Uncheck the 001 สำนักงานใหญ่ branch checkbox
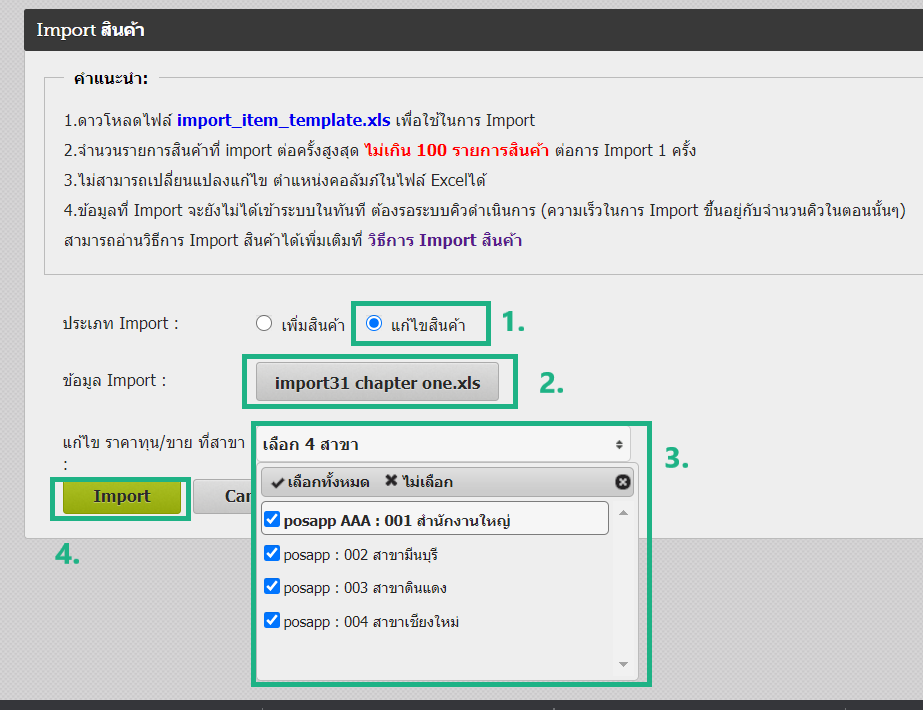This screenshot has width=923, height=710. [x=272, y=520]
